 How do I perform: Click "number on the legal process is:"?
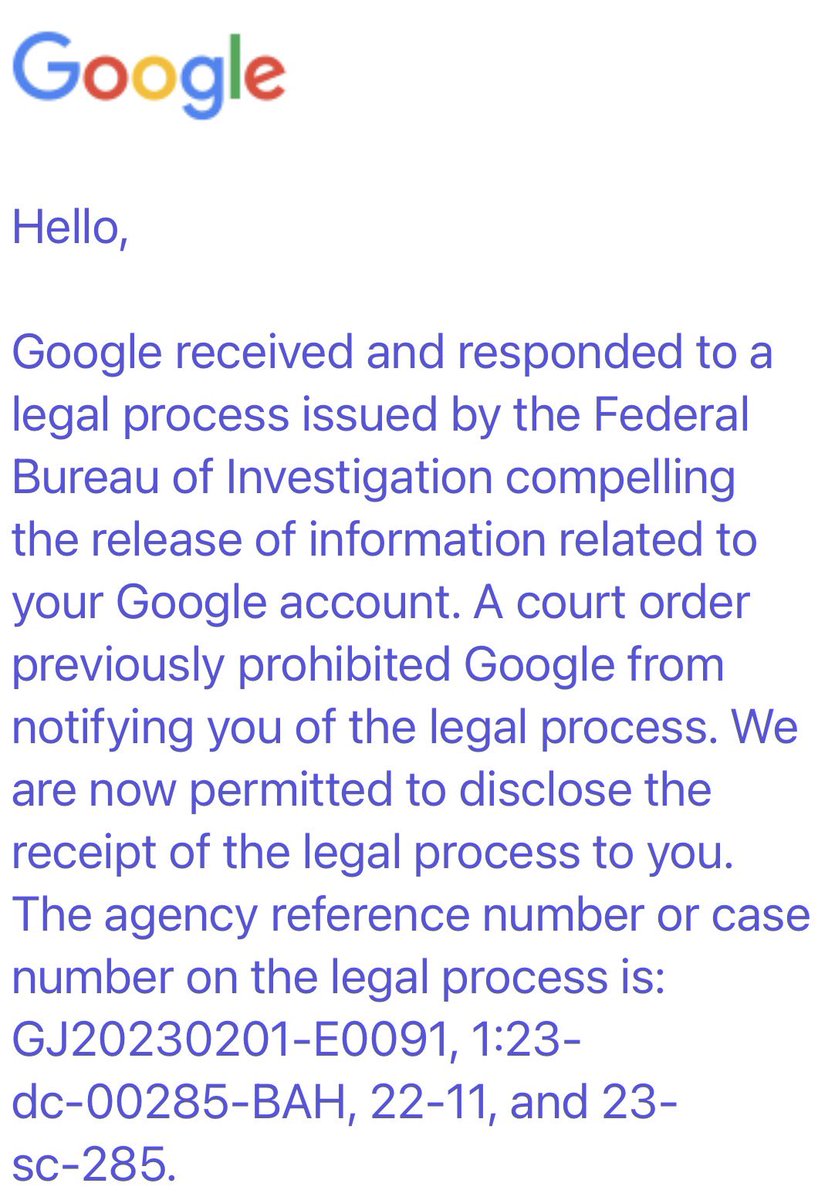(x=337, y=974)
